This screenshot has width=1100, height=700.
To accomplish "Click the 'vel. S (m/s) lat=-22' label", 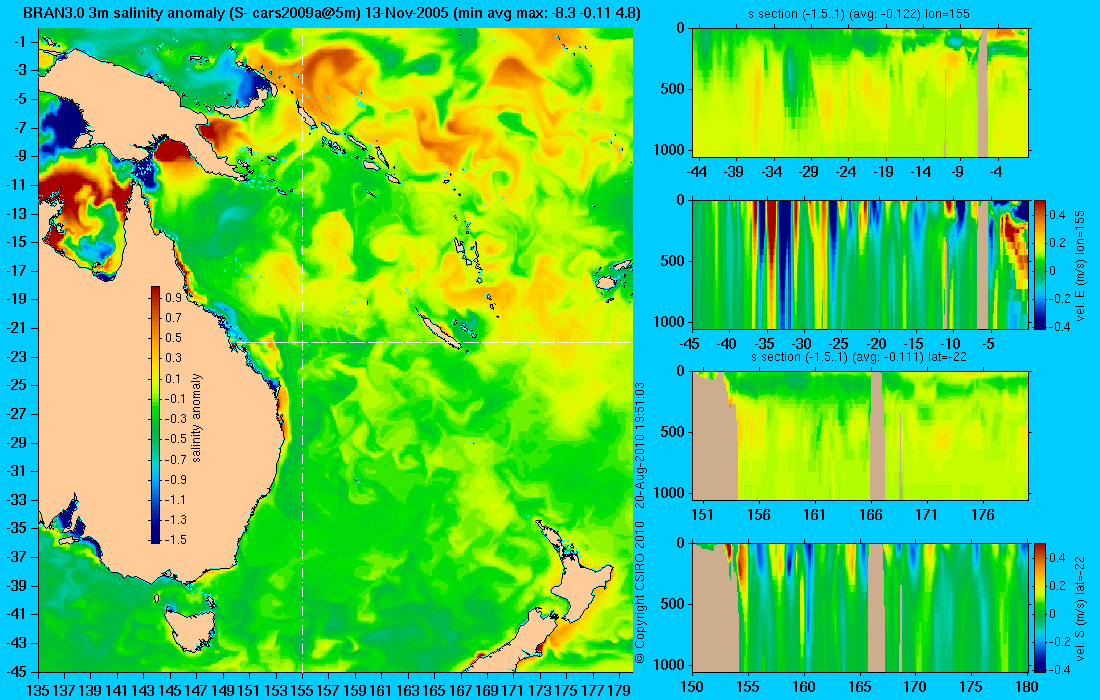I will click(1079, 608).
